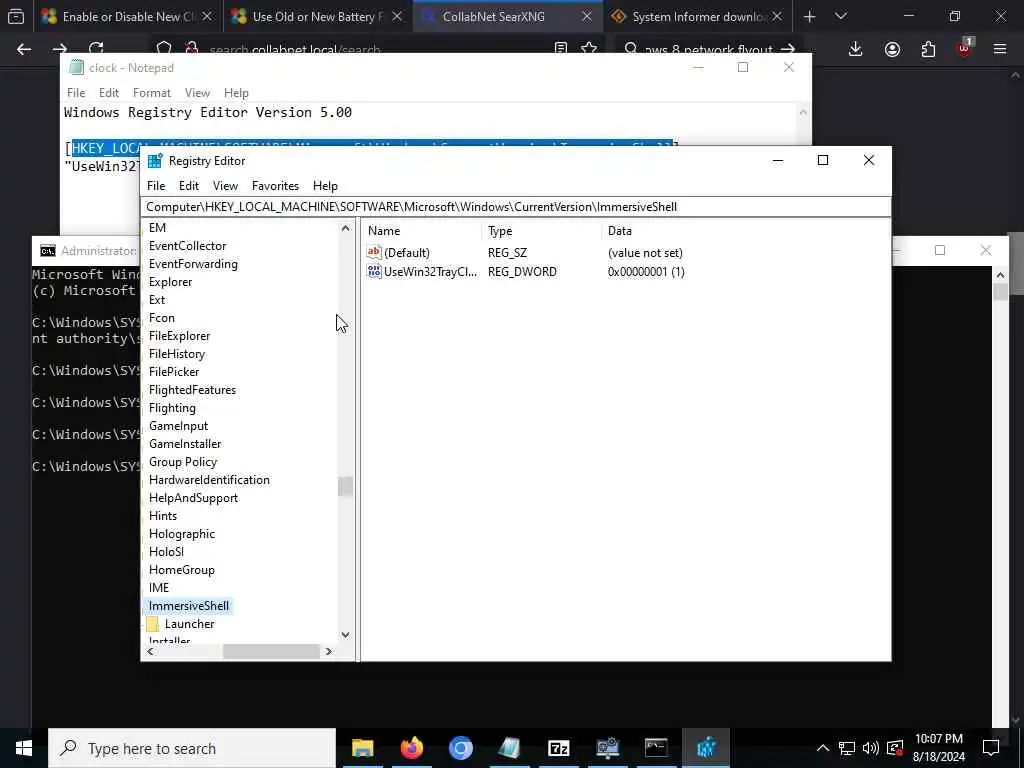Switch to CollabNet SearXNG tab
The height and width of the screenshot is (768, 1024).
508,17
